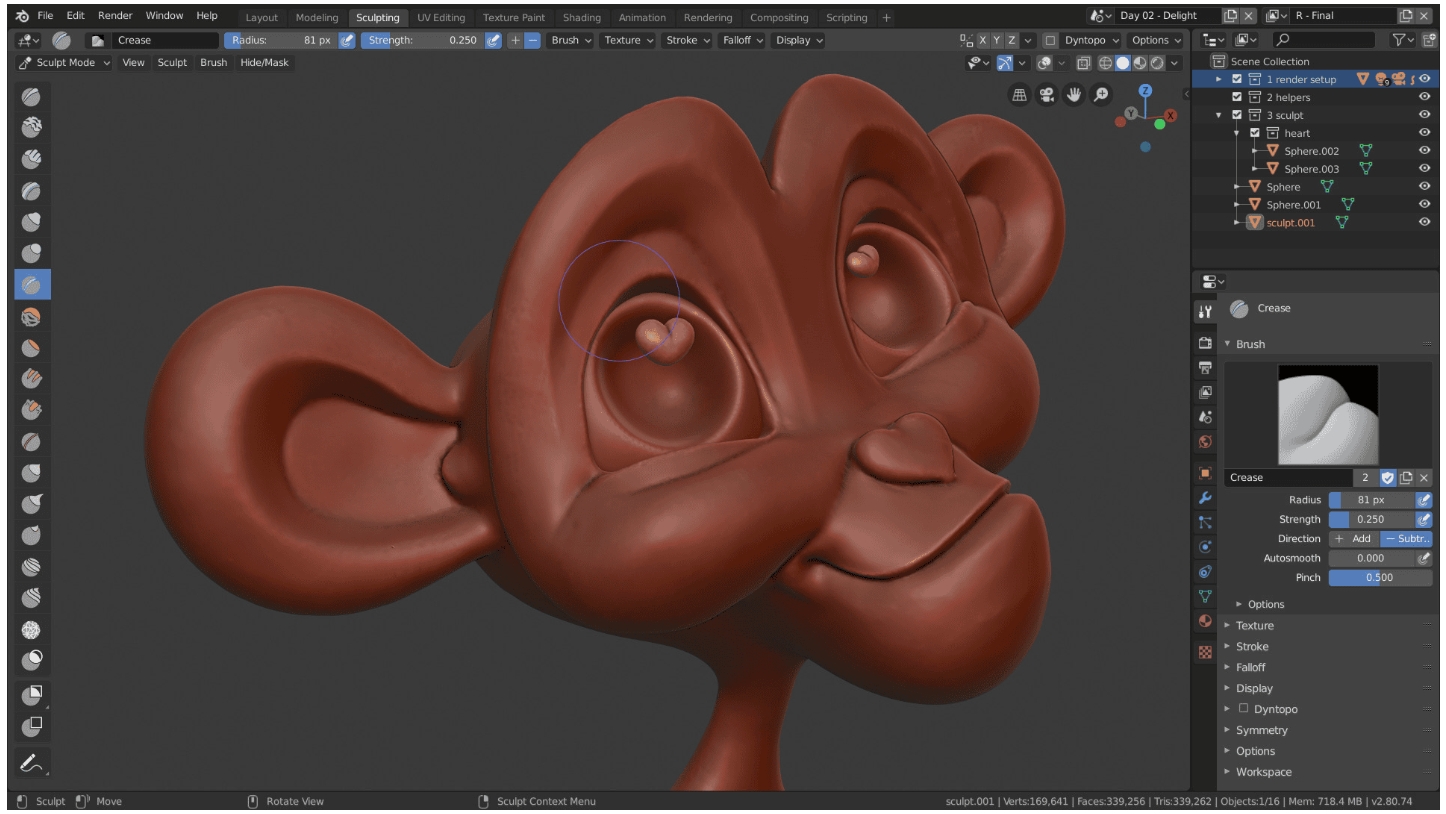Click the Subtract direction button

[1406, 538]
